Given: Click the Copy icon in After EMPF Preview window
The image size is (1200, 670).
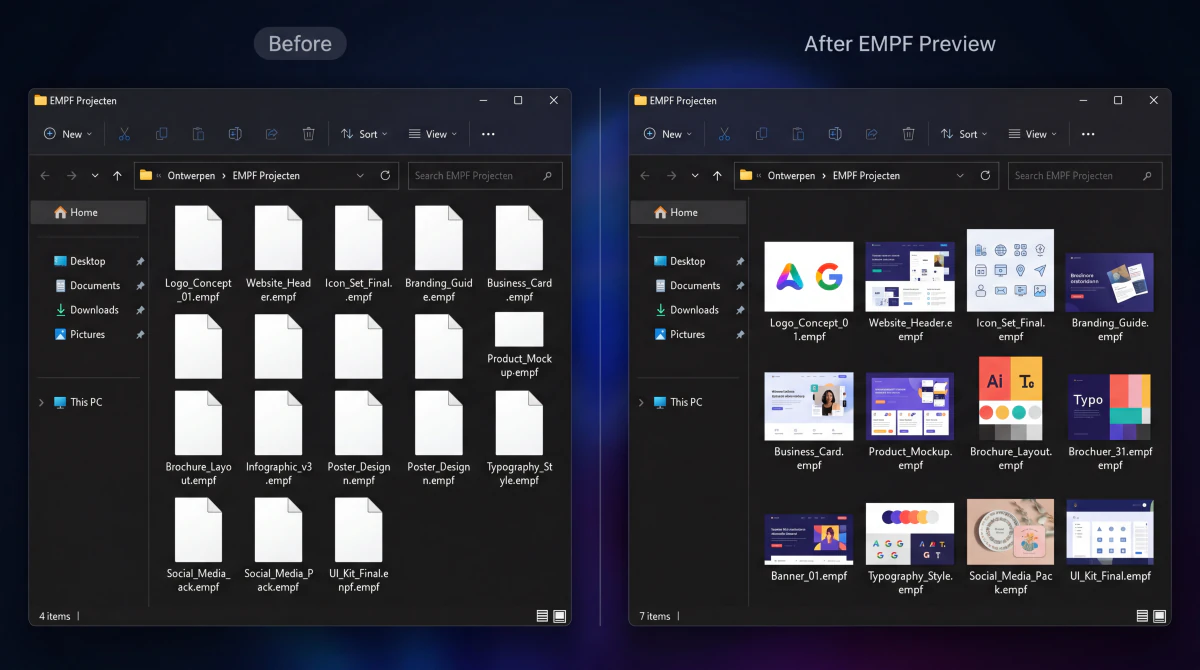Looking at the screenshot, I should pyautogui.click(x=761, y=134).
